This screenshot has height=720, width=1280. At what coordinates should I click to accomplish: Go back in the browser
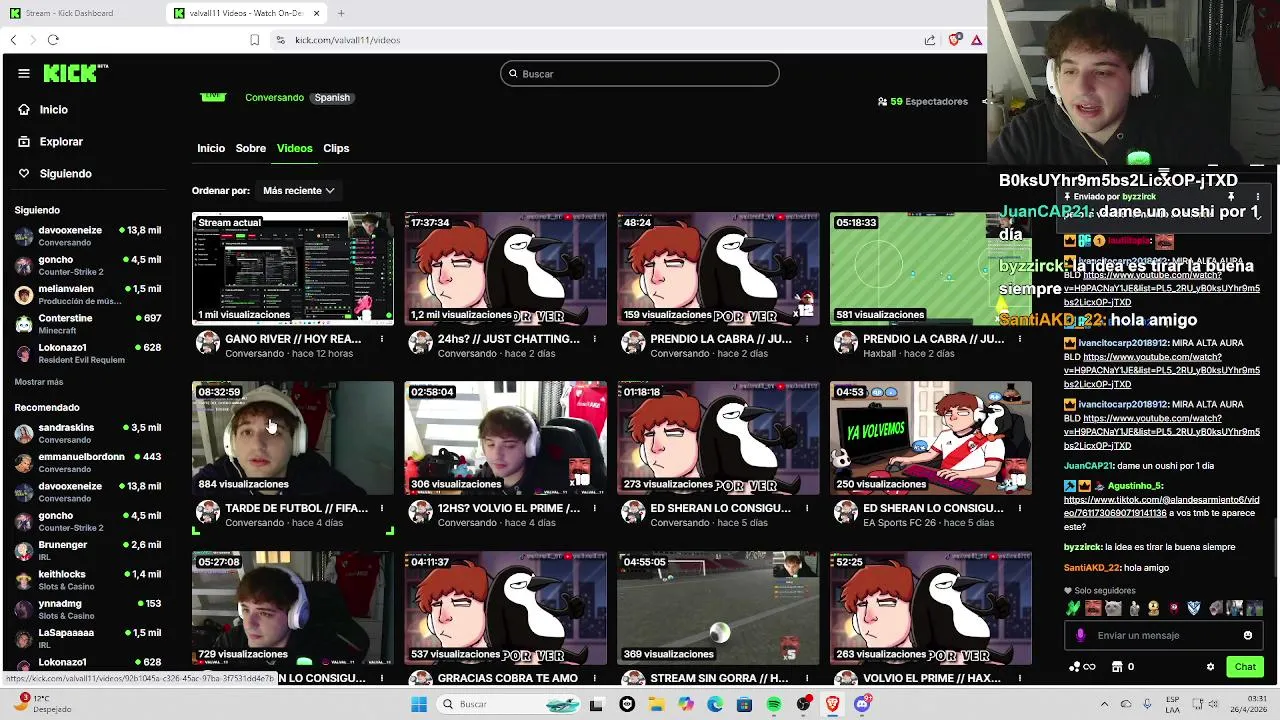[13, 40]
